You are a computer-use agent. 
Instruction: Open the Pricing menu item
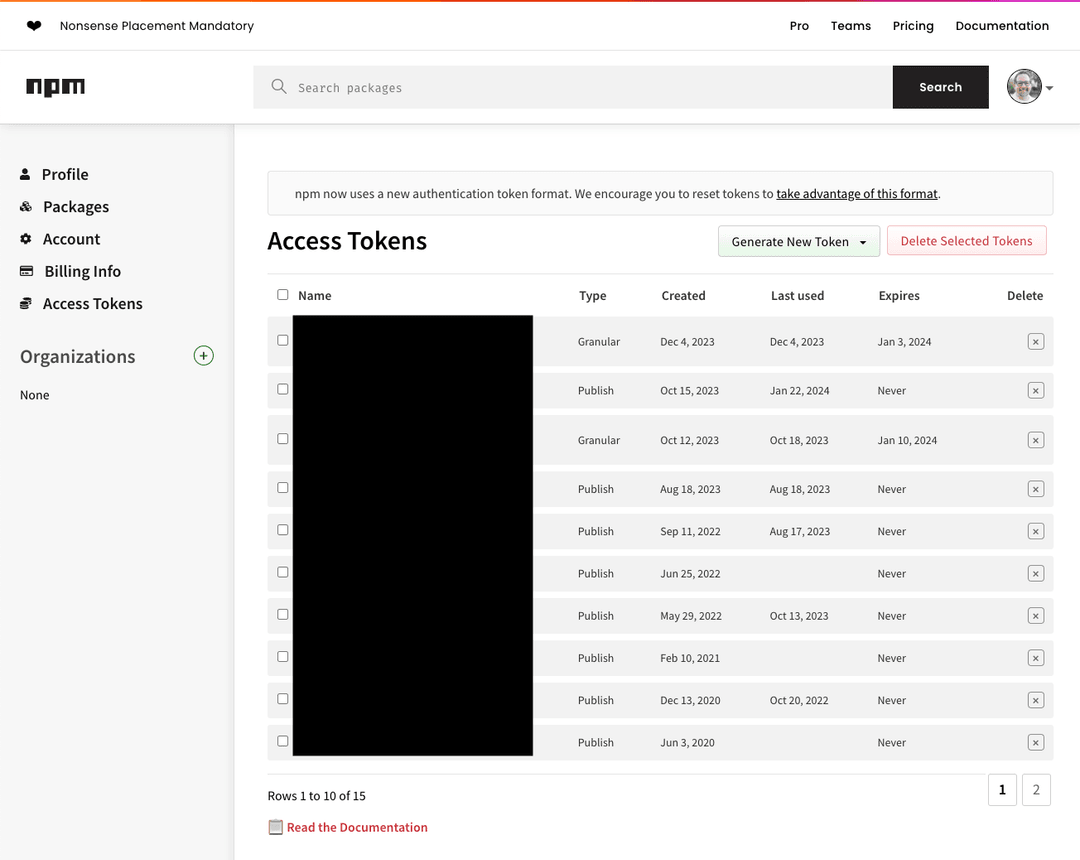[x=913, y=26]
